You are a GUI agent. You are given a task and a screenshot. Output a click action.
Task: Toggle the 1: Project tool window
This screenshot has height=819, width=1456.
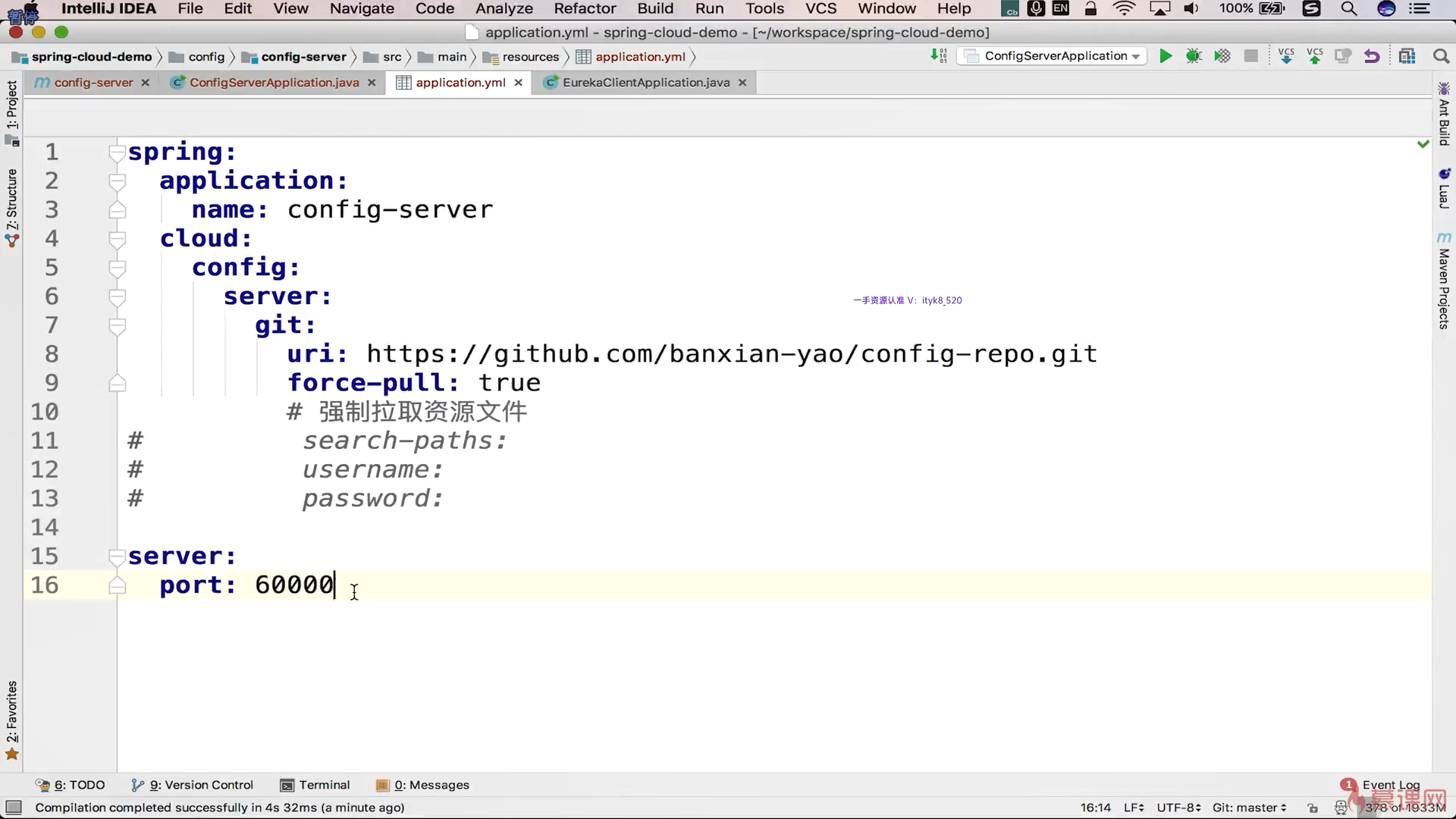click(x=11, y=106)
